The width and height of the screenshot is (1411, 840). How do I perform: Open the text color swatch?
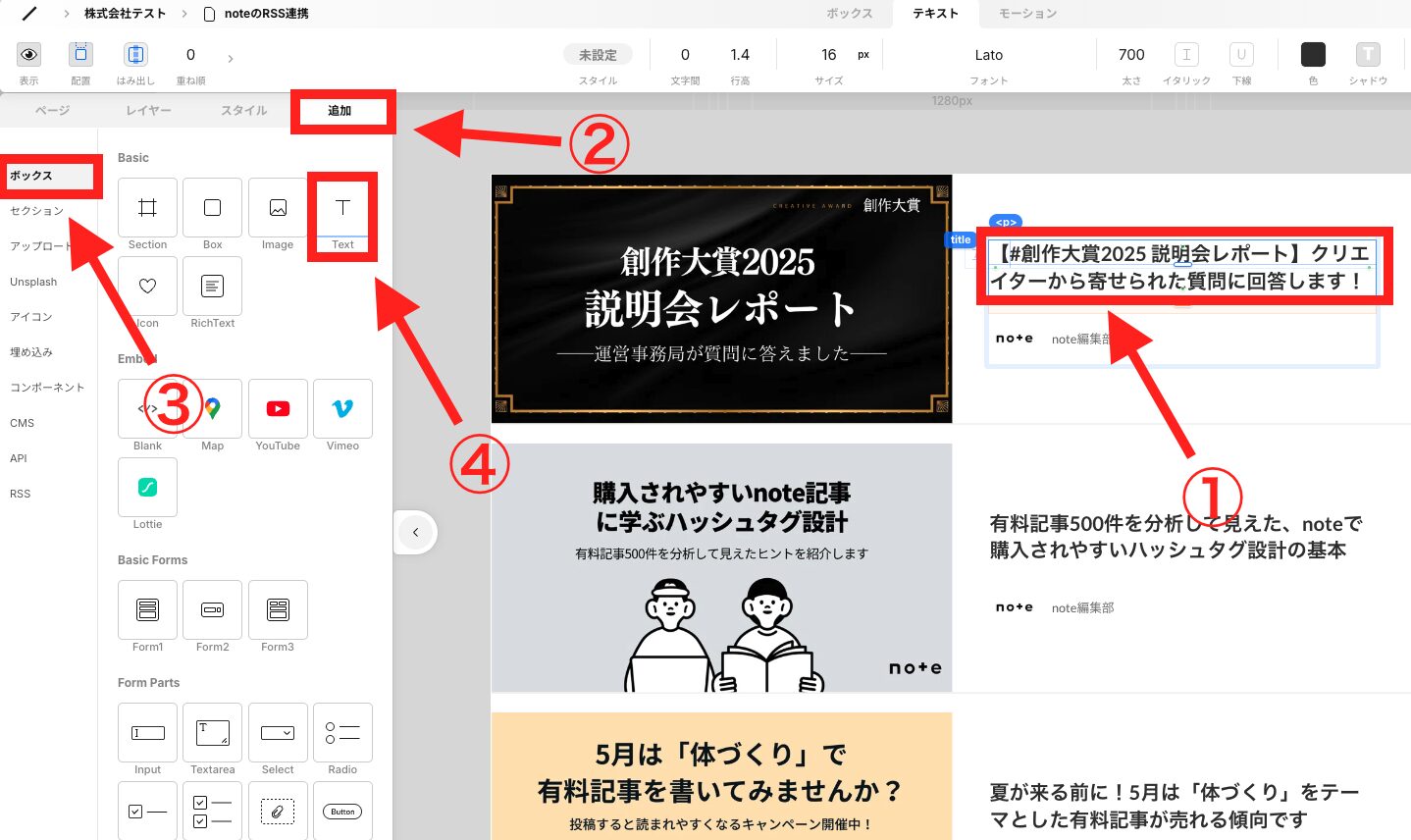tap(1313, 56)
